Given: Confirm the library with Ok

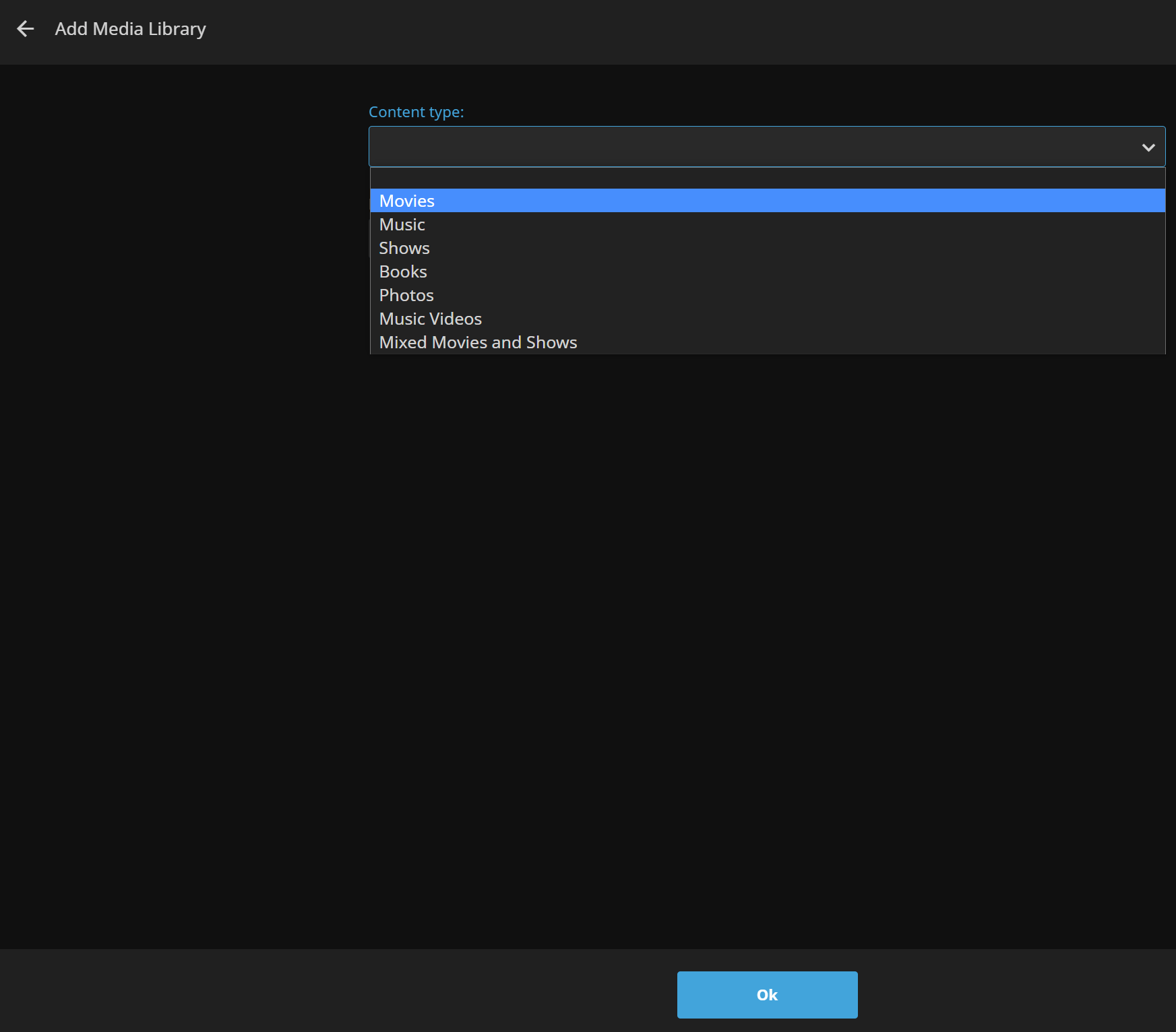Looking at the screenshot, I should coord(766,994).
